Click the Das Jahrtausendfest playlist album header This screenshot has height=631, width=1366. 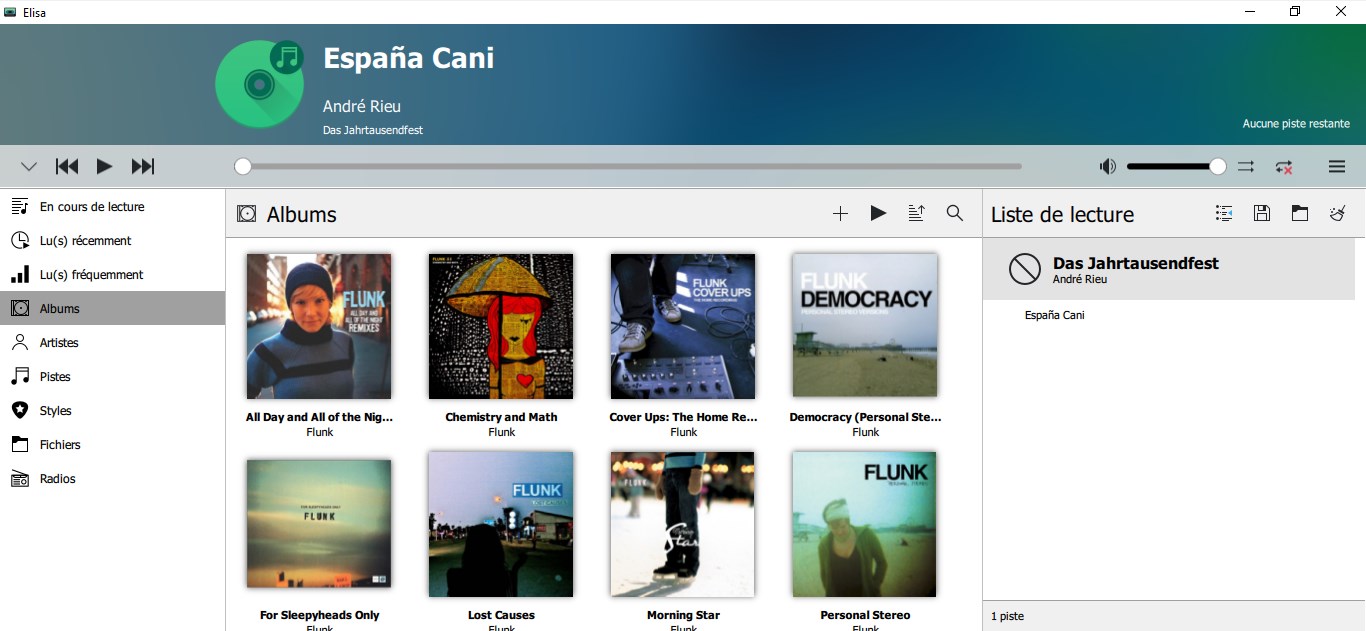pos(1168,269)
